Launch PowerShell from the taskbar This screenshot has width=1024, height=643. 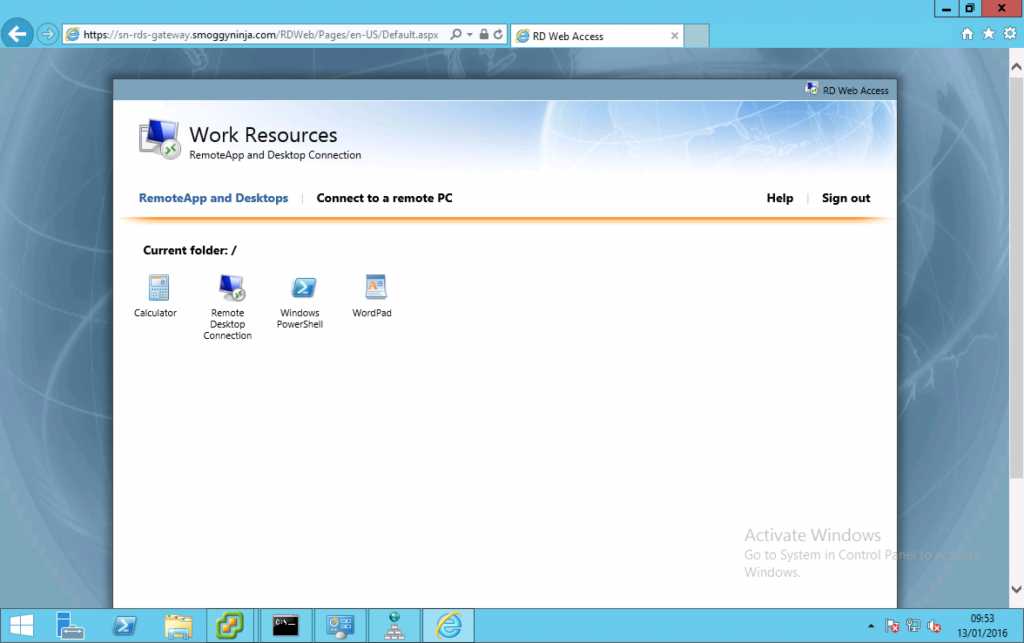tap(124, 625)
